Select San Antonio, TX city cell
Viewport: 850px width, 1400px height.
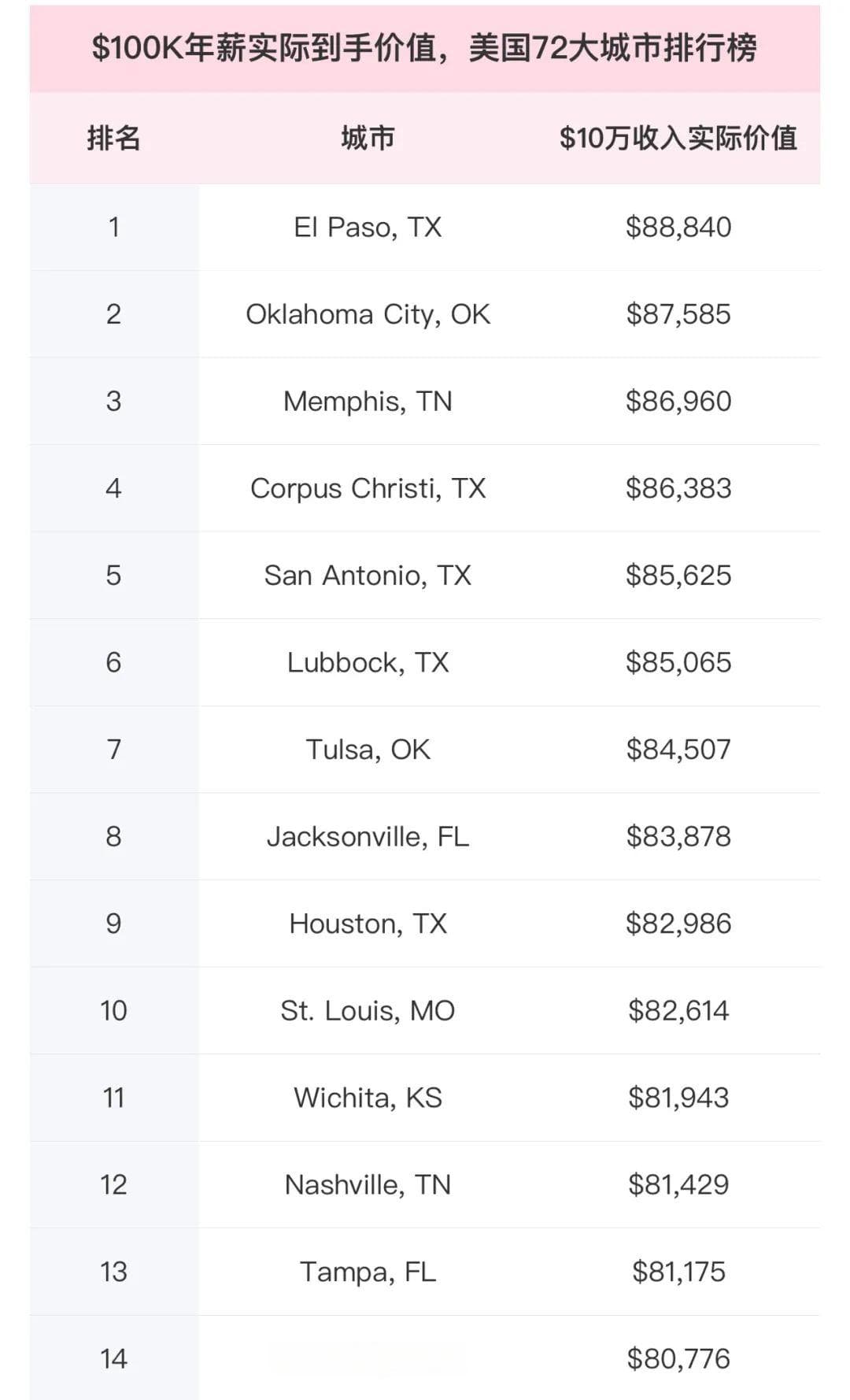(x=368, y=576)
